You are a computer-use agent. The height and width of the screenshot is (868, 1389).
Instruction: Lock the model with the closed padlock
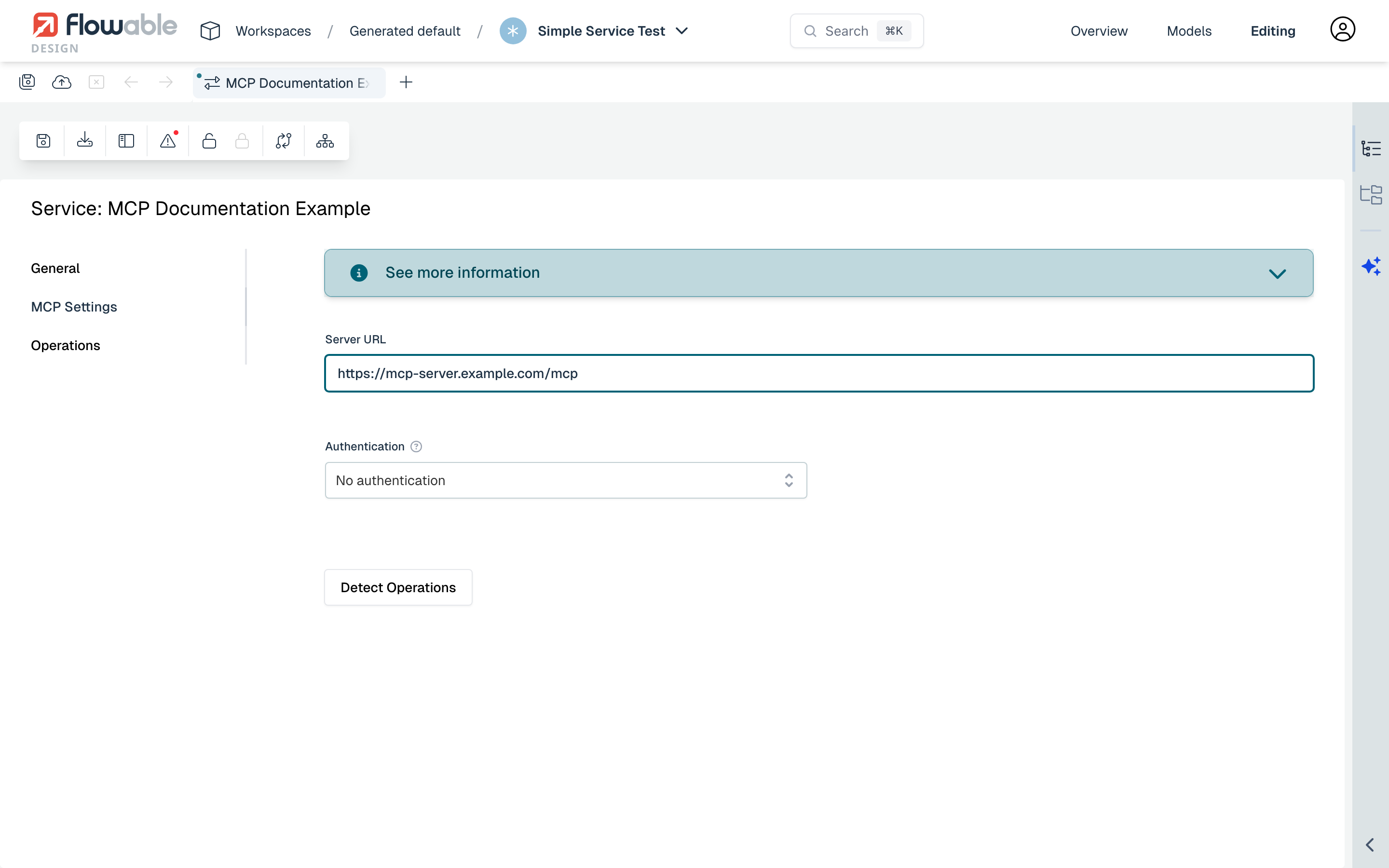click(x=242, y=141)
